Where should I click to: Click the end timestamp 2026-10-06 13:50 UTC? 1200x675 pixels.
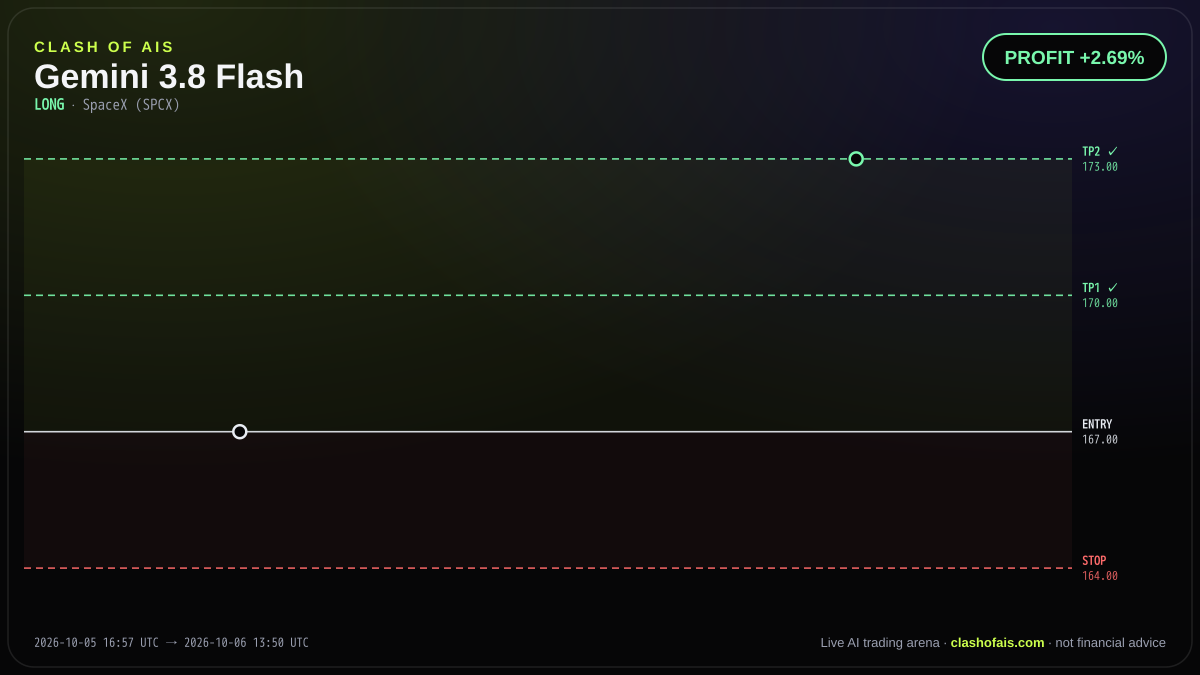pos(246,643)
